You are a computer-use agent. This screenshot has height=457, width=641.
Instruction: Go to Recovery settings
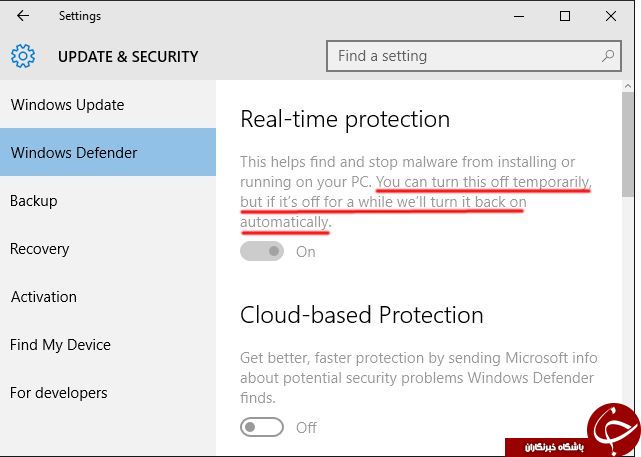(x=108, y=249)
